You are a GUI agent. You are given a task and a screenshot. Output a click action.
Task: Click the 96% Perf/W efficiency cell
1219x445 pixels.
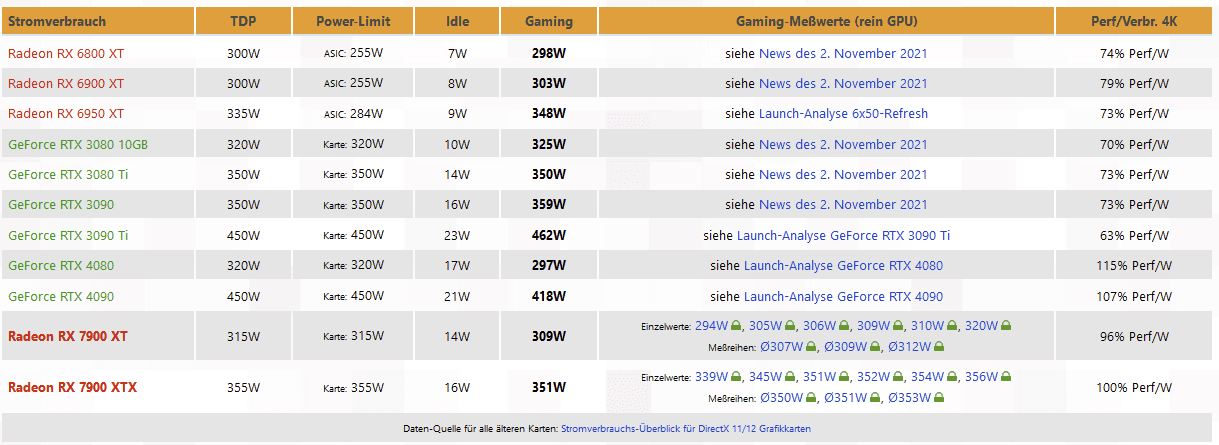click(x=1135, y=336)
